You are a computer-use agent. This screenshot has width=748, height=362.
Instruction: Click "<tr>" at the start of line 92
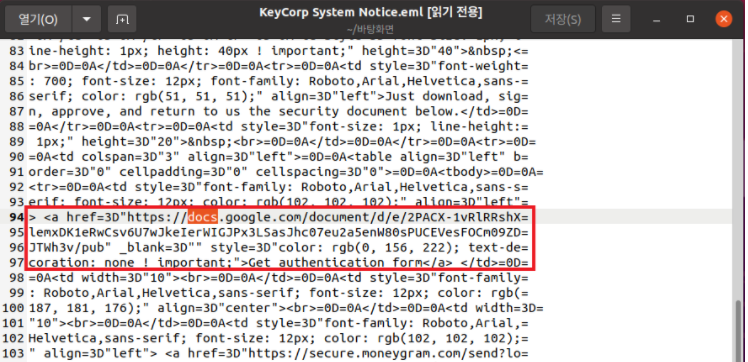pyautogui.click(x=43, y=187)
